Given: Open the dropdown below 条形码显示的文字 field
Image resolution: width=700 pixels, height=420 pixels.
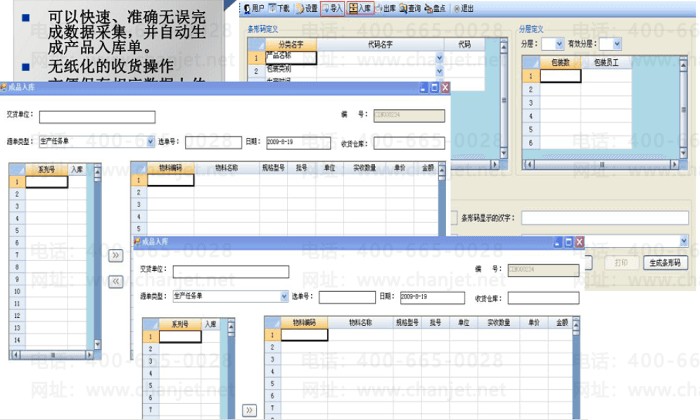Looking at the screenshot, I should click(x=683, y=241).
